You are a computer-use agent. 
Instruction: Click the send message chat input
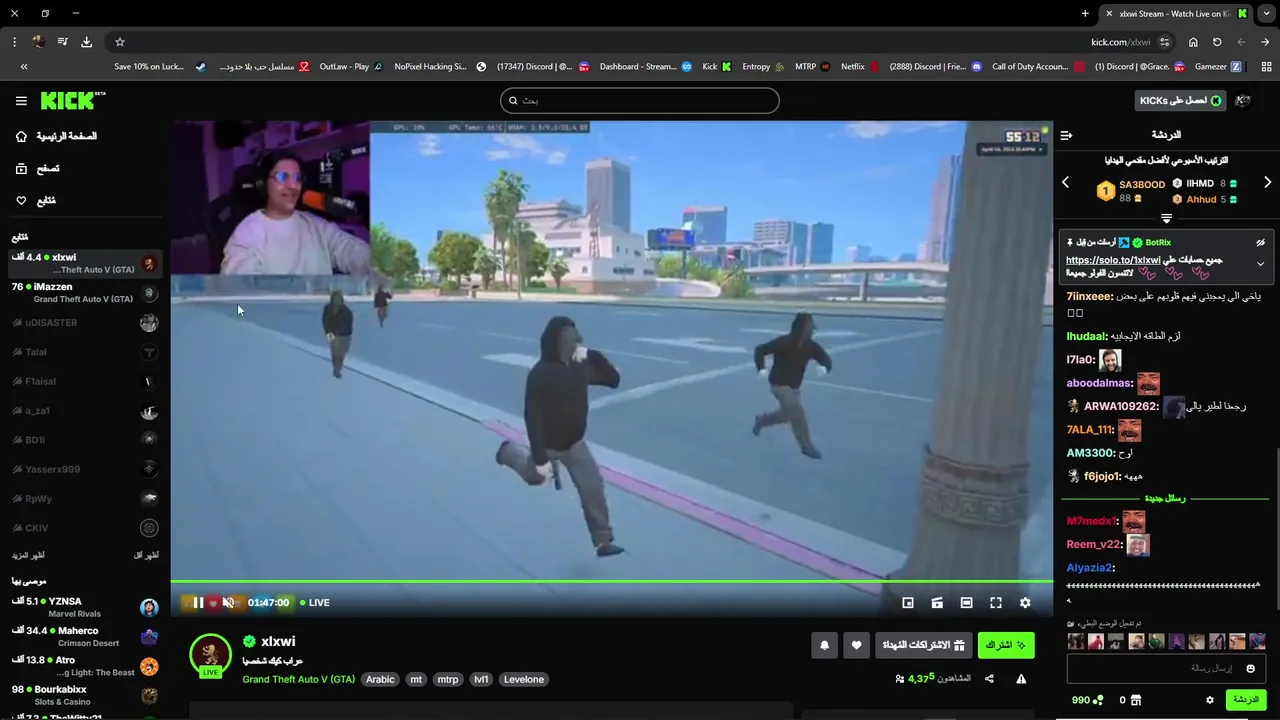coord(1166,668)
